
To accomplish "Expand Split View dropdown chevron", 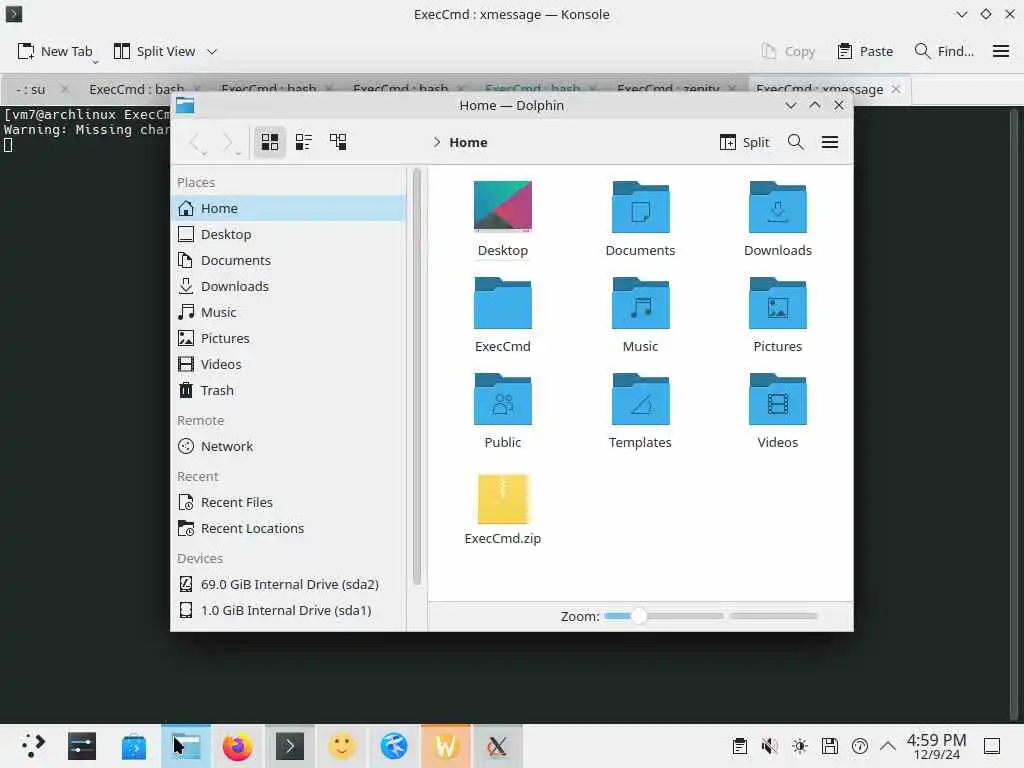I will [212, 51].
